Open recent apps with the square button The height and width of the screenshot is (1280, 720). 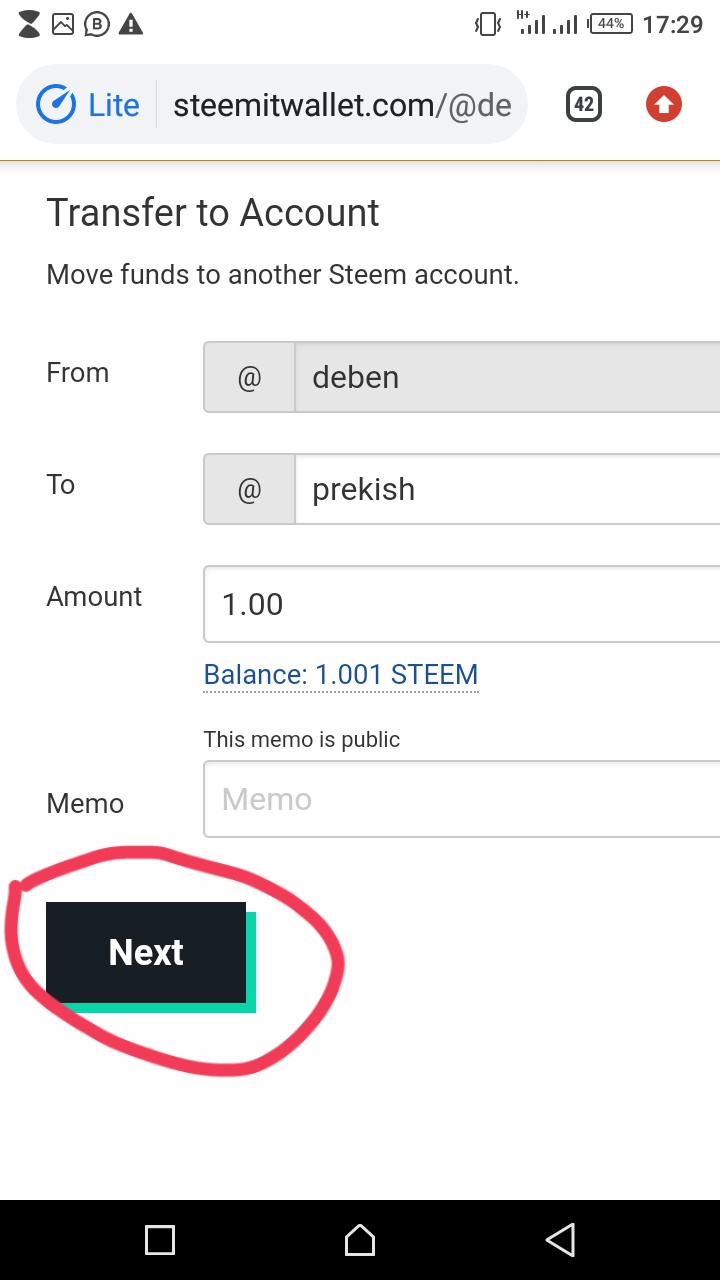[160, 1240]
